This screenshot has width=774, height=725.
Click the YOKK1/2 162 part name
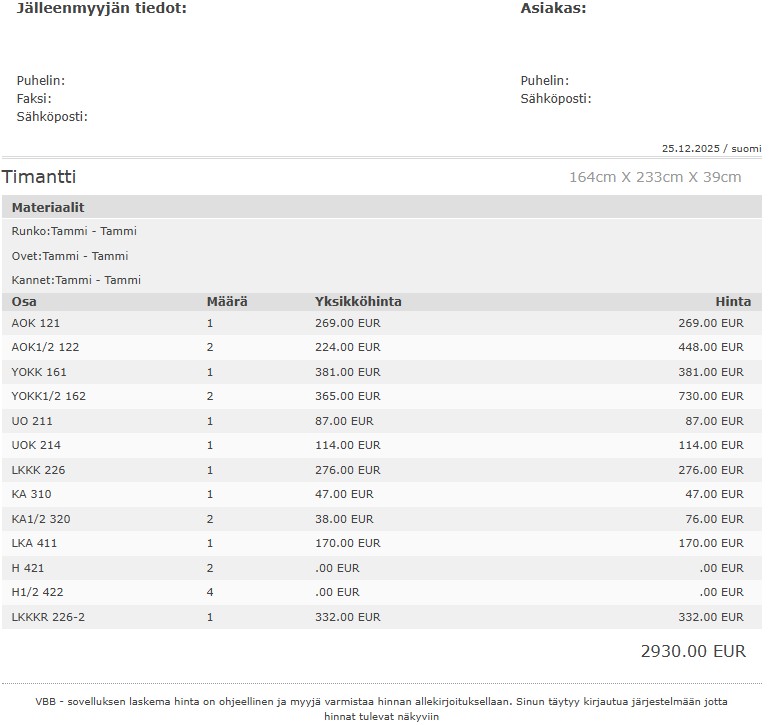coord(49,397)
